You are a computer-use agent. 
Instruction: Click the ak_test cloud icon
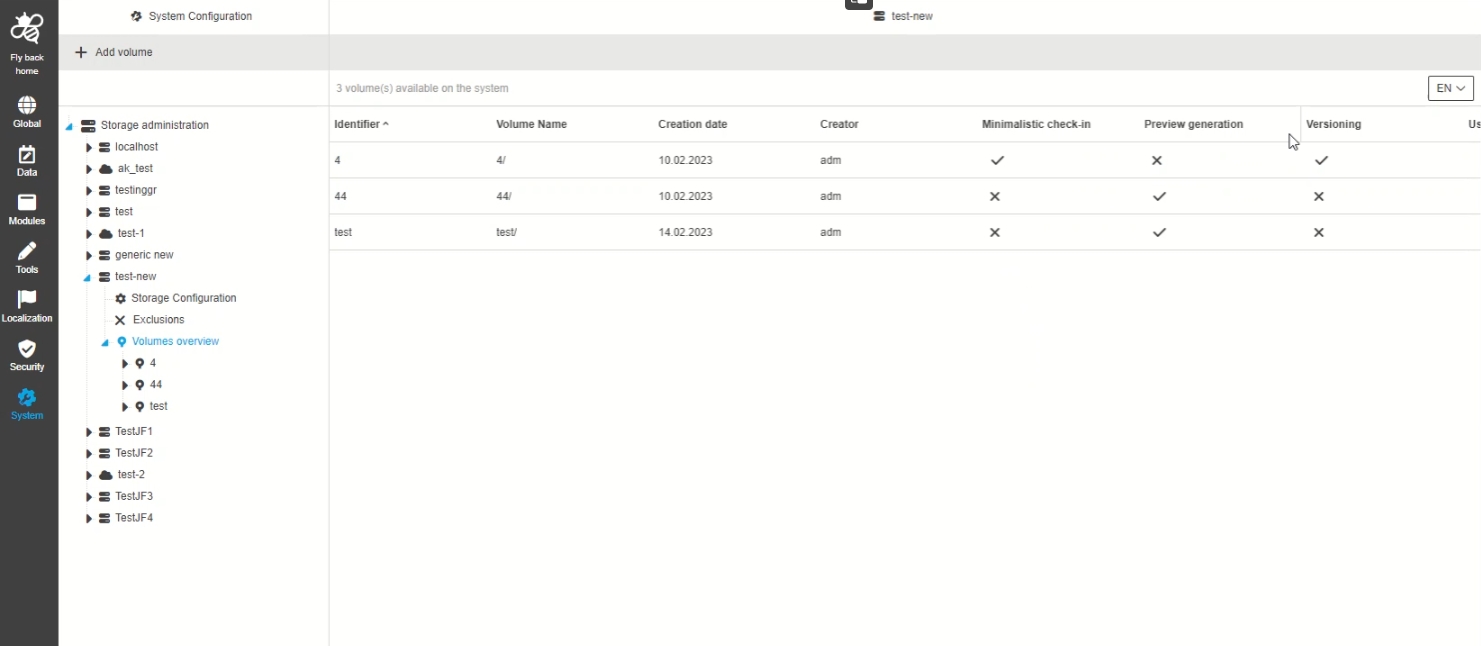(x=106, y=169)
